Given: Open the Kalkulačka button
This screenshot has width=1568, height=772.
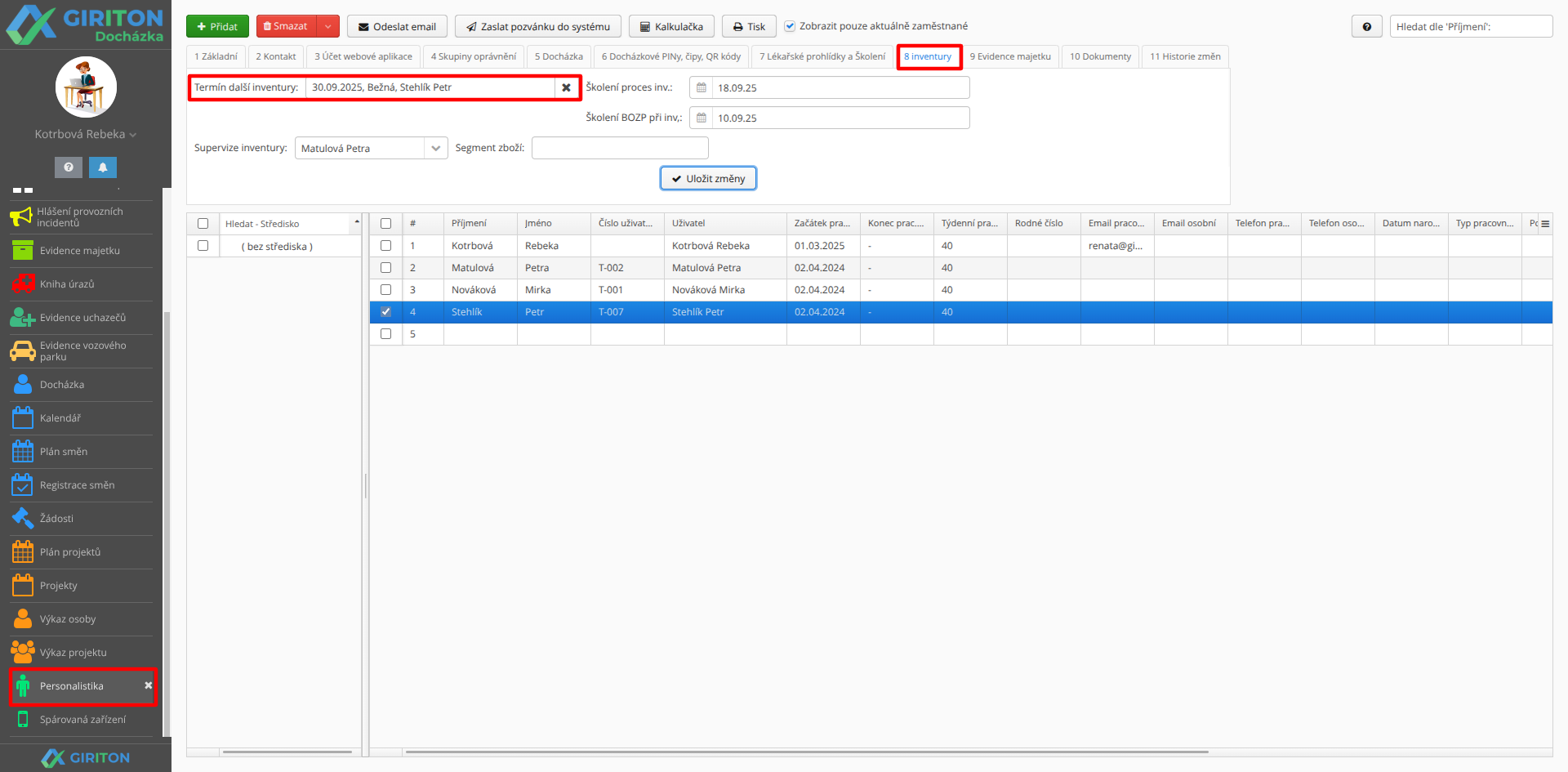Looking at the screenshot, I should (671, 27).
